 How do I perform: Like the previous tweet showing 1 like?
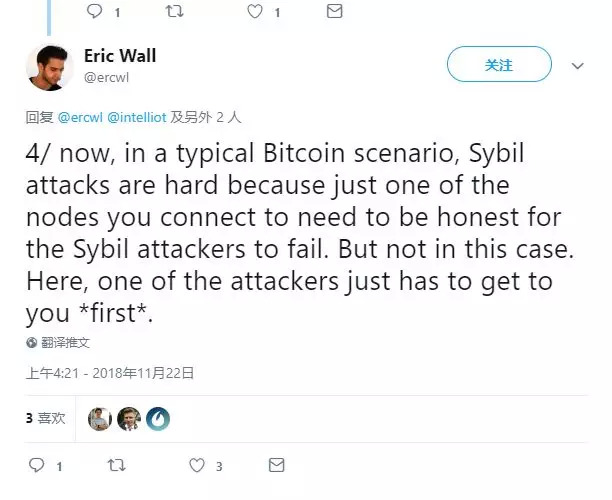255,11
